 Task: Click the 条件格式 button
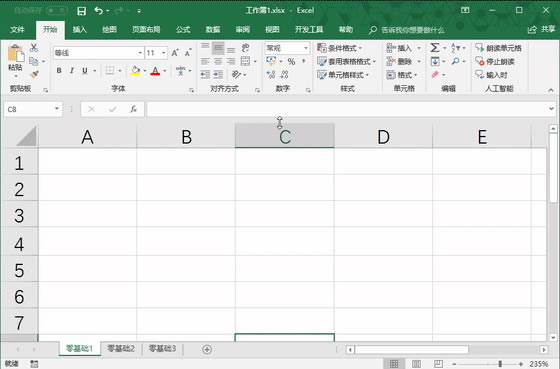pyautogui.click(x=340, y=48)
